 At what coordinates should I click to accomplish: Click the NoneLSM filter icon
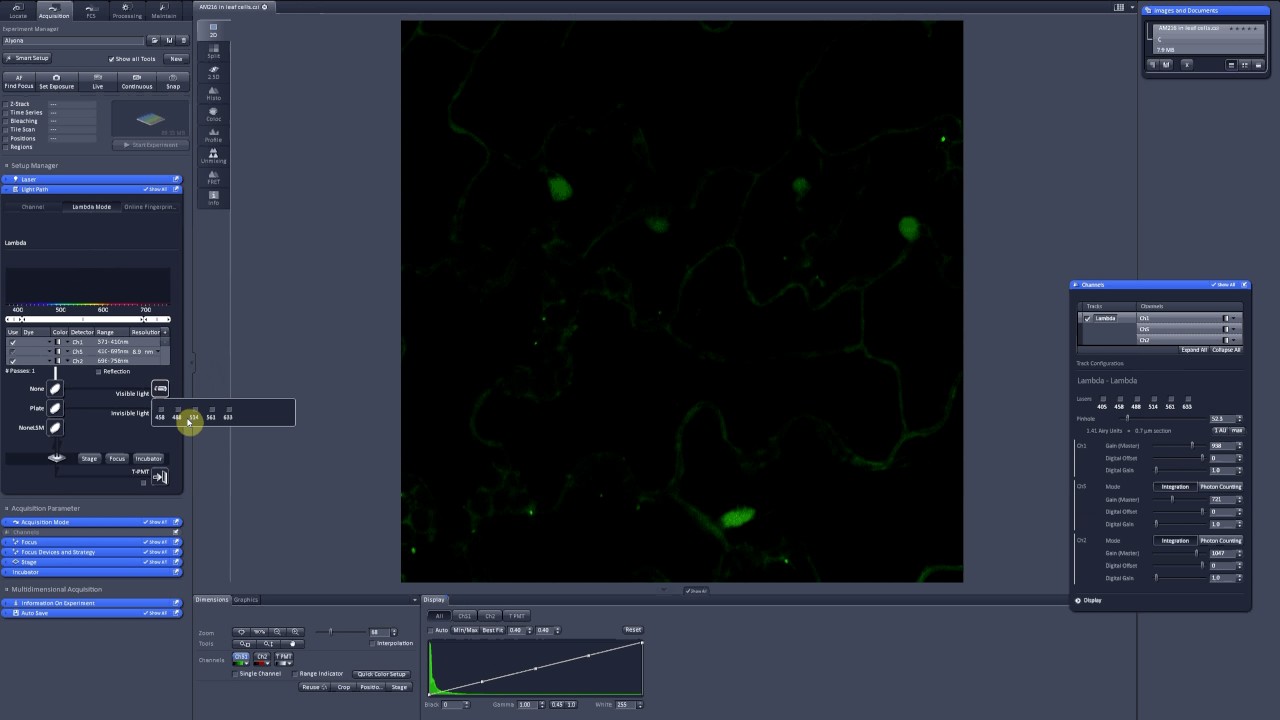(55, 428)
